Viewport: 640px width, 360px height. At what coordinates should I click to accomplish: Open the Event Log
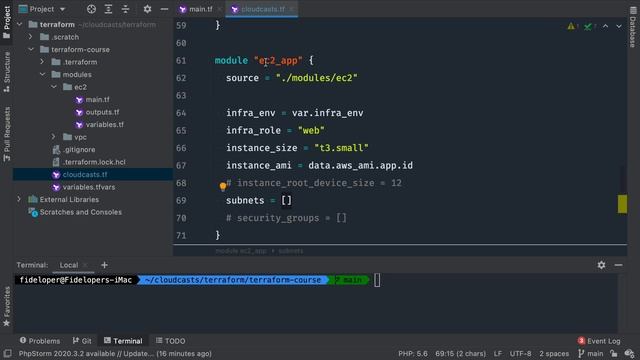pos(599,340)
